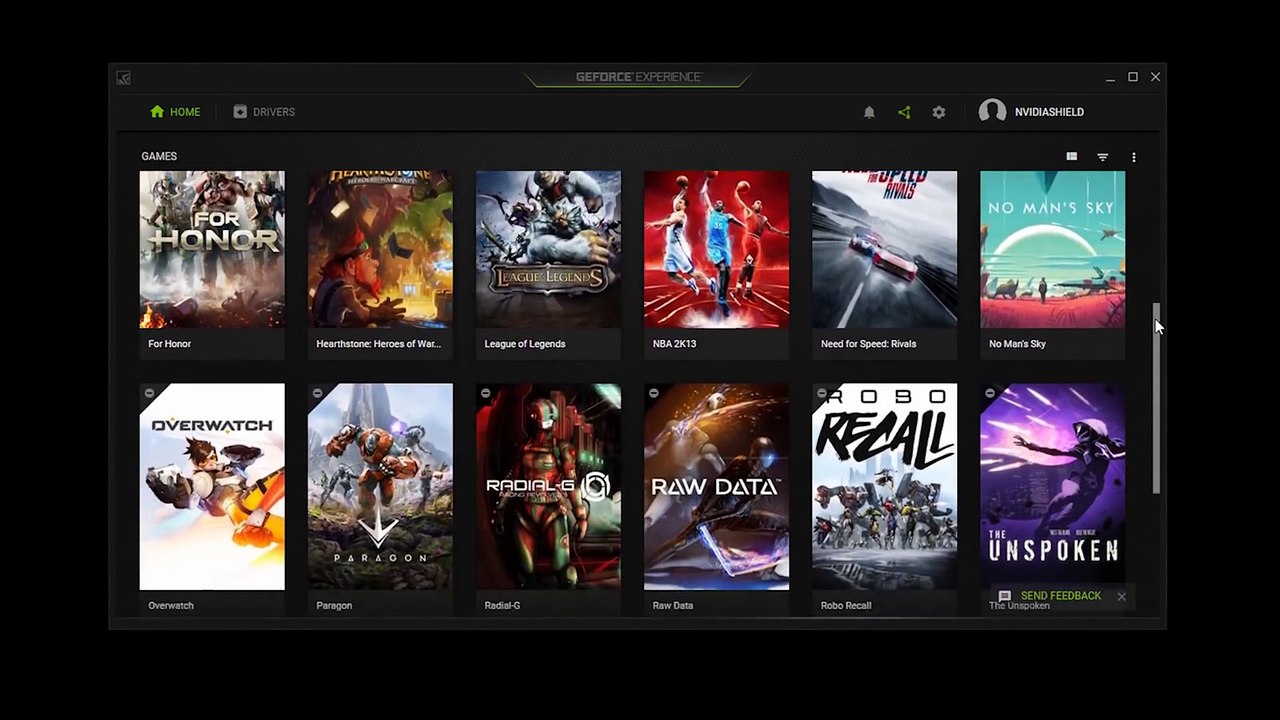Click the GeForce logo icon in title bar
This screenshot has height=720, width=1280.
(123, 77)
